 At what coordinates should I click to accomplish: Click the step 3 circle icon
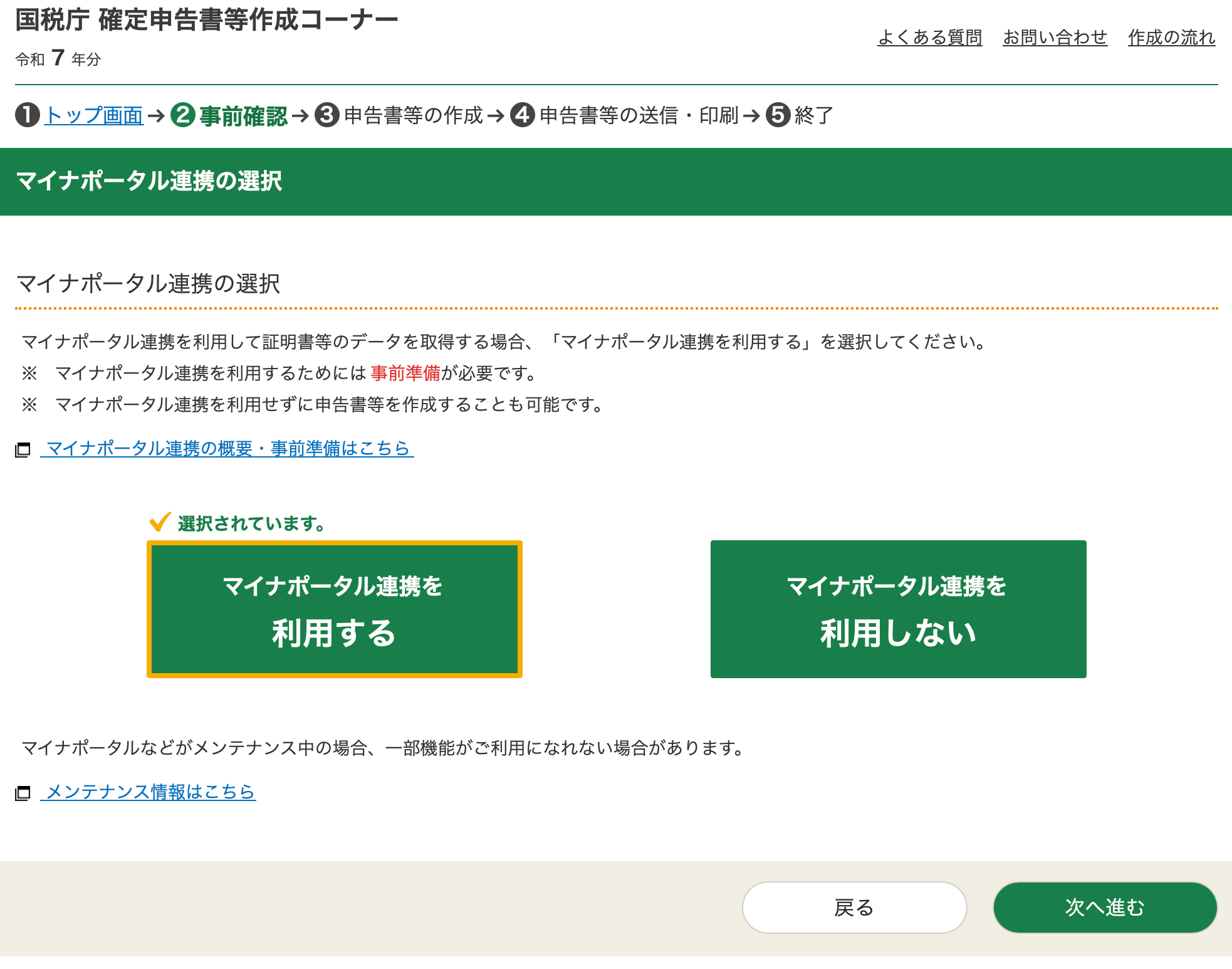[327, 115]
